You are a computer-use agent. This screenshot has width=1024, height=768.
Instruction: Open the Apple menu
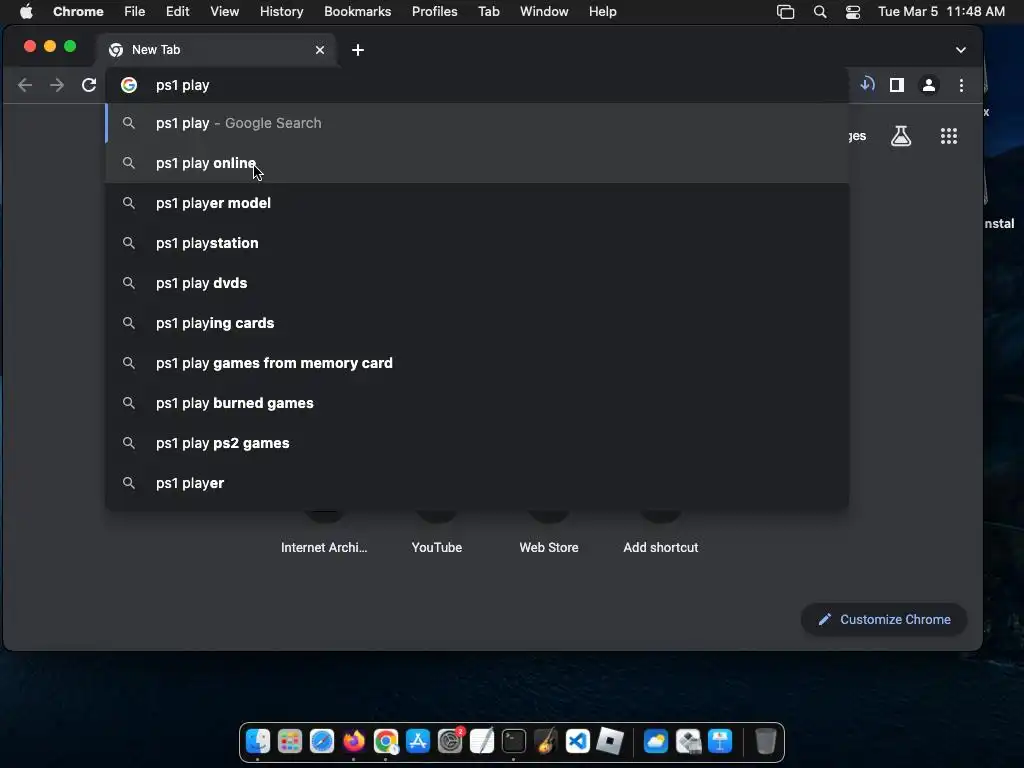point(25,11)
